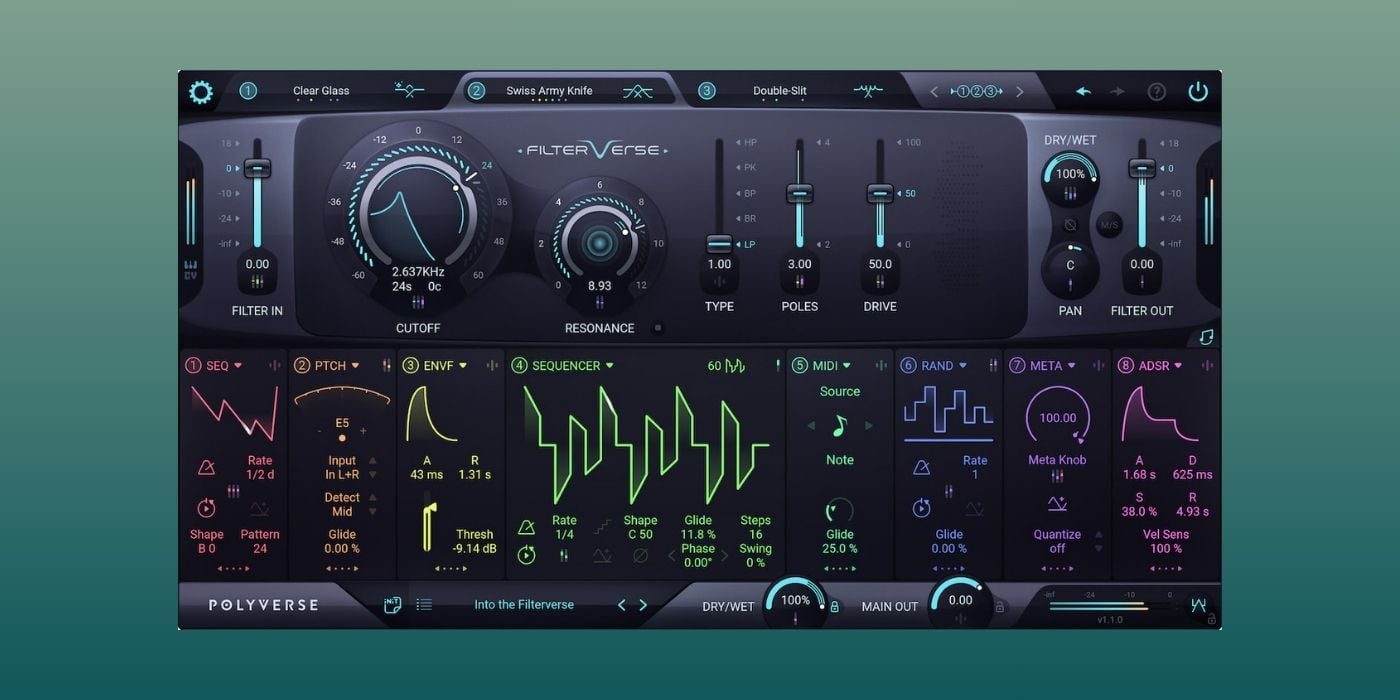Click the metronome icon in SEQUENCER module
The height and width of the screenshot is (700, 1400).
coord(526,527)
